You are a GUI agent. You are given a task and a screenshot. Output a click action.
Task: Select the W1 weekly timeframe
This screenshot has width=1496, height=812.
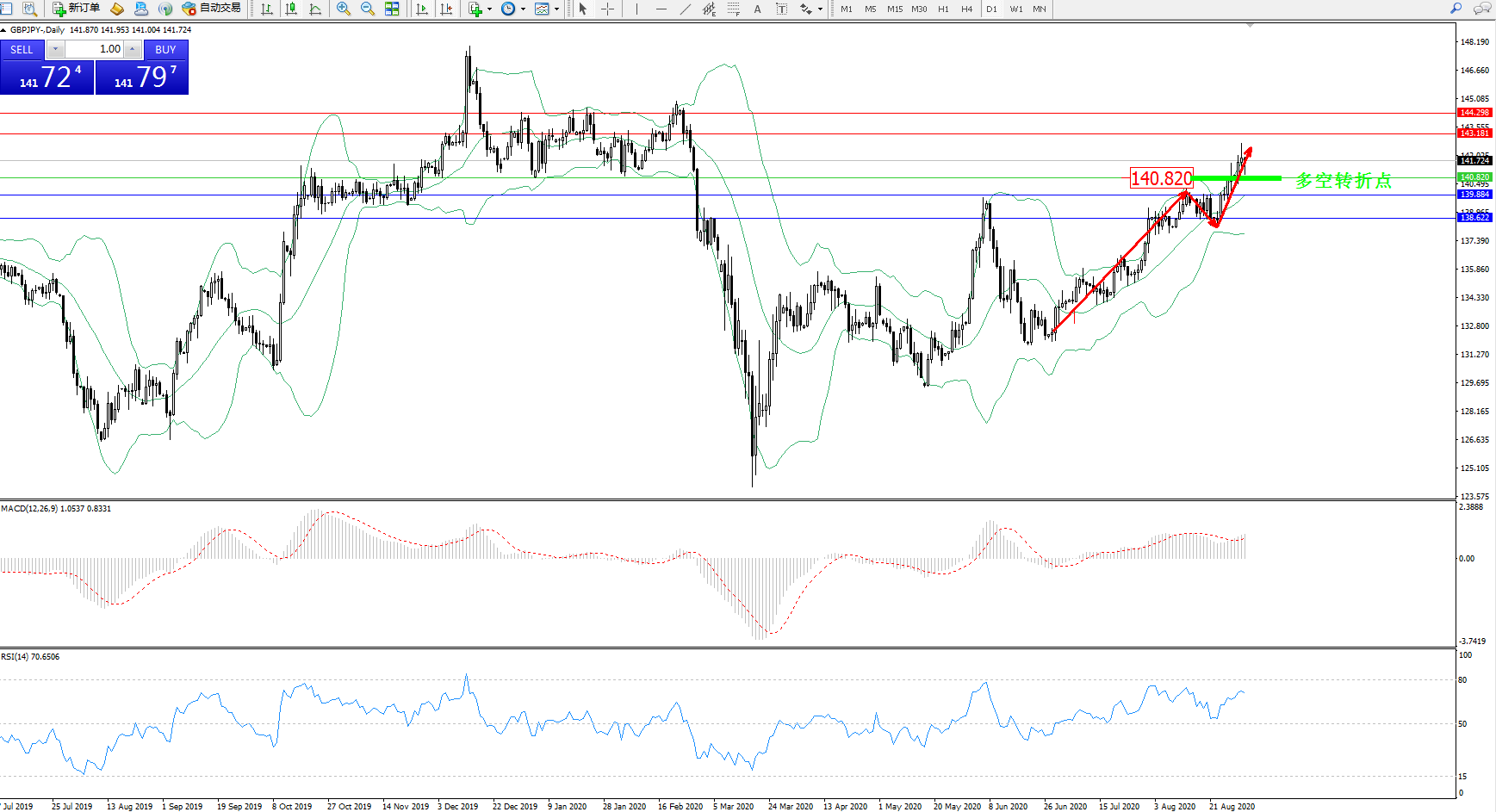pos(1016,9)
